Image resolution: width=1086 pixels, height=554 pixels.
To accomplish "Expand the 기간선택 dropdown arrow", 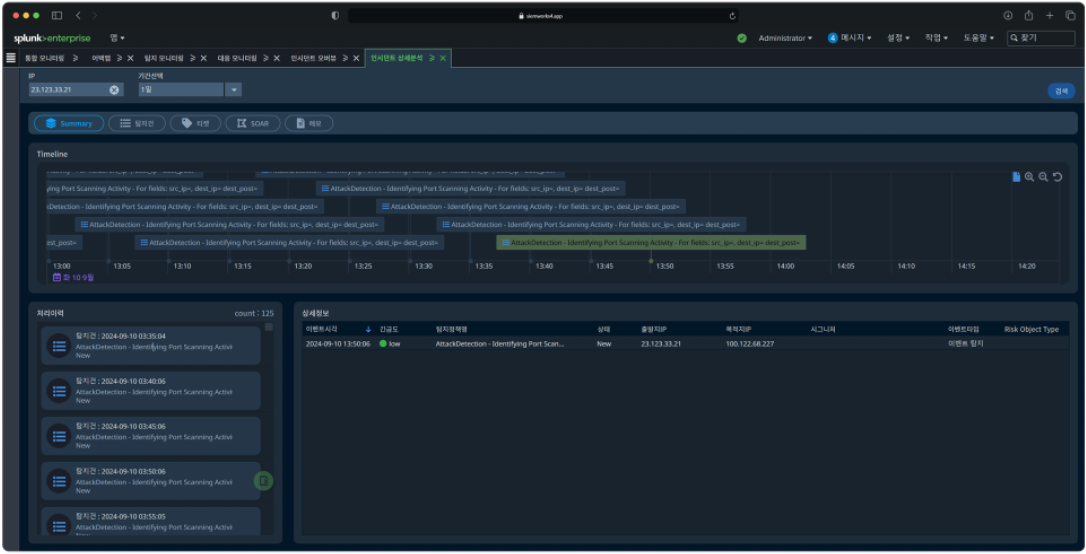I will 233,90.
